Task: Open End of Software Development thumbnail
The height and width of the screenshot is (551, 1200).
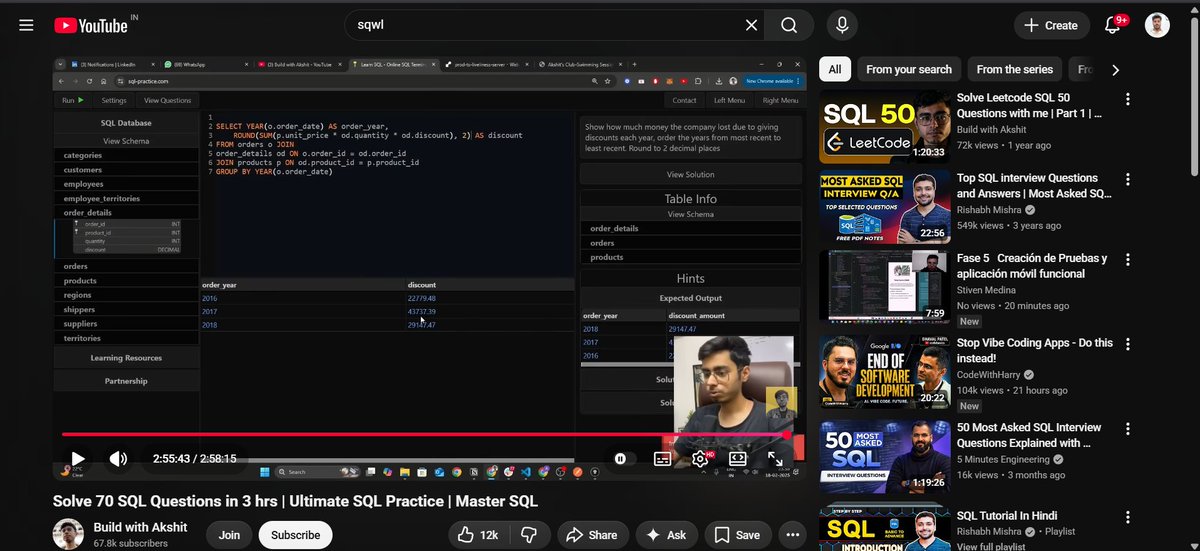Action: coord(883,370)
